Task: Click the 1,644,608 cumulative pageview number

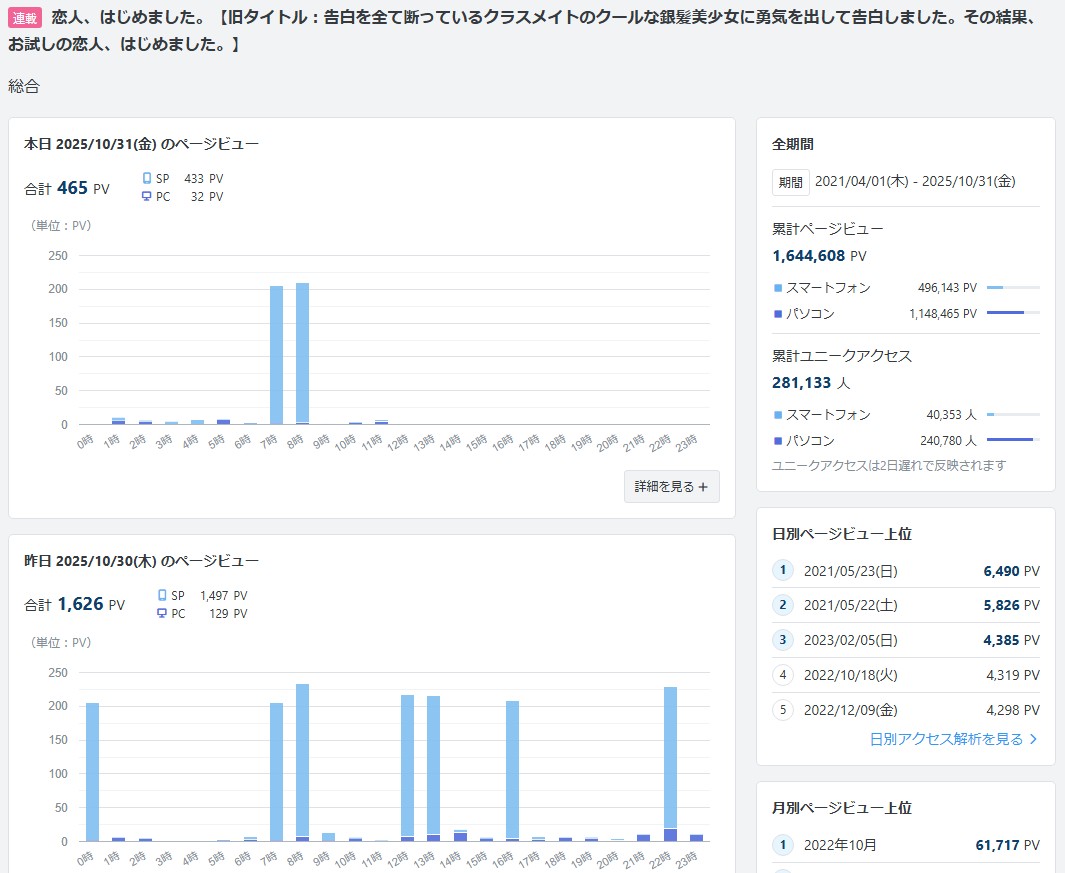Action: point(809,256)
